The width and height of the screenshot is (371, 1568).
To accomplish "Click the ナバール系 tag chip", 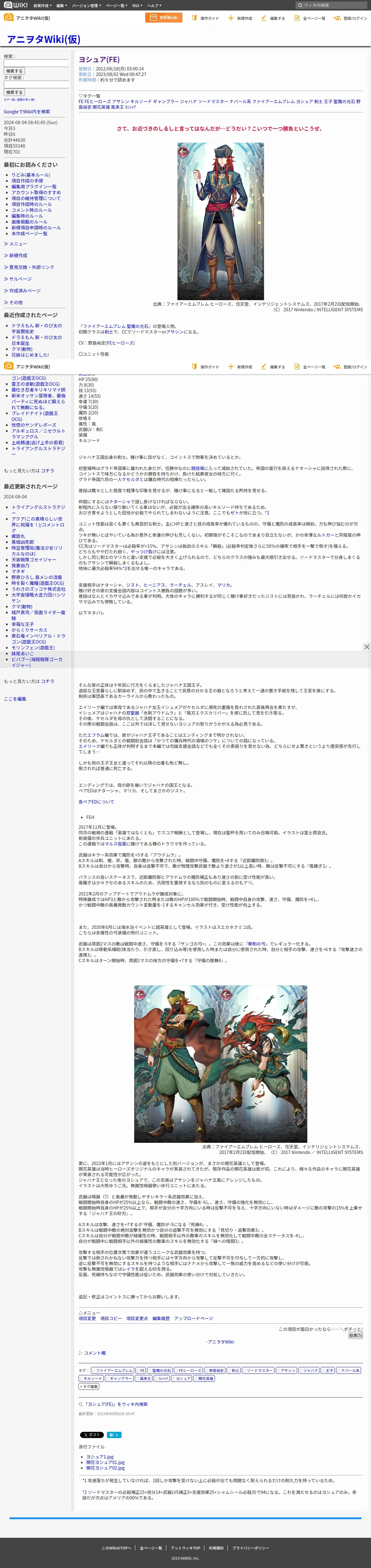I will click(348, 1370).
